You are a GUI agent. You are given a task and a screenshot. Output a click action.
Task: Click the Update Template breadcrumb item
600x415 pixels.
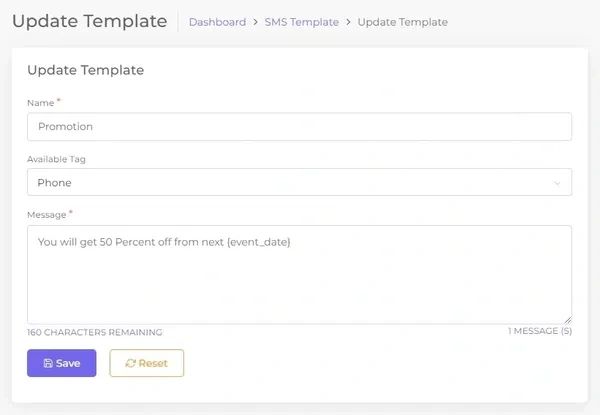pos(403,22)
